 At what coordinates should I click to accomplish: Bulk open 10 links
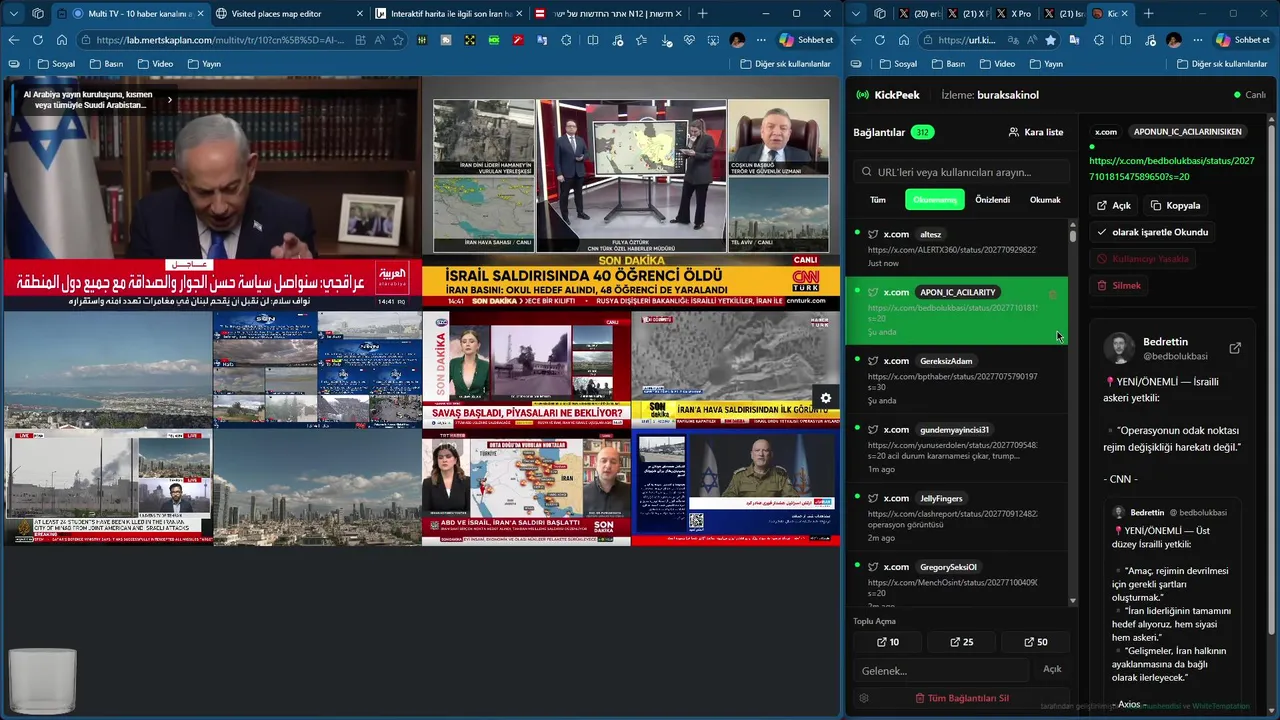(887, 642)
